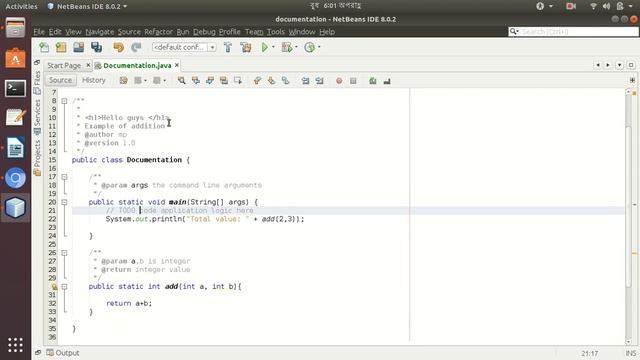This screenshot has height=360, width=640.
Task: Open the Navigate menu
Action: (x=100, y=32)
